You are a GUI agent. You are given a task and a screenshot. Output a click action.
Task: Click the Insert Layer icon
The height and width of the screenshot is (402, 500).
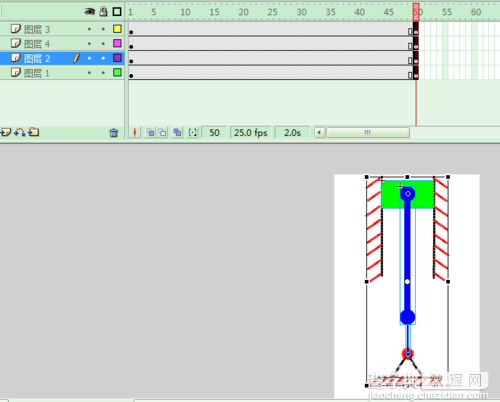coord(6,132)
